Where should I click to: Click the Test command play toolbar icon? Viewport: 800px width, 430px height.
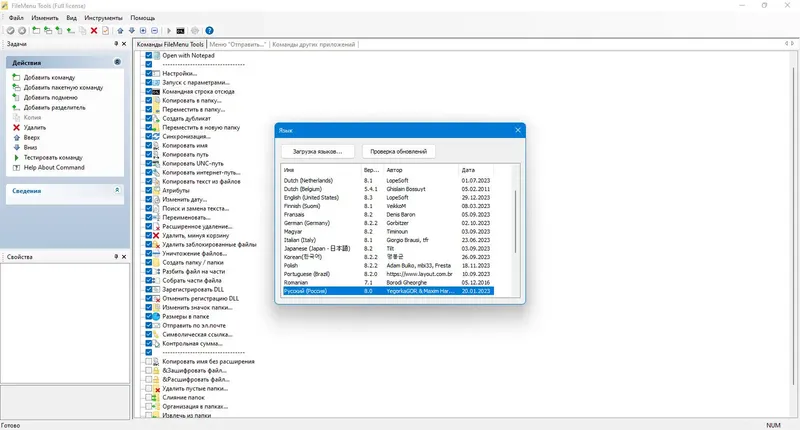169,31
